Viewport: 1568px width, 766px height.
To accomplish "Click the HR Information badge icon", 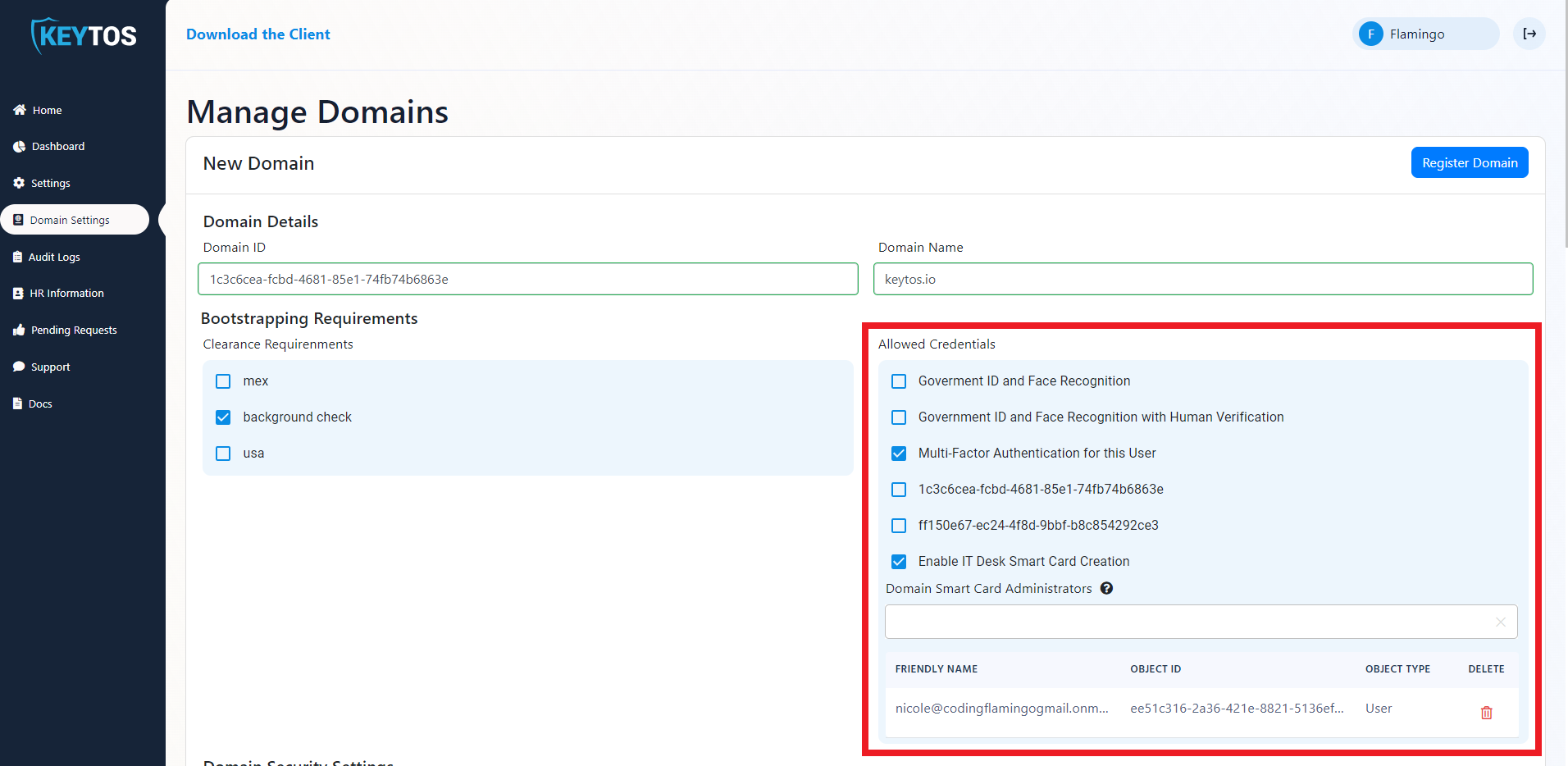I will click(18, 293).
